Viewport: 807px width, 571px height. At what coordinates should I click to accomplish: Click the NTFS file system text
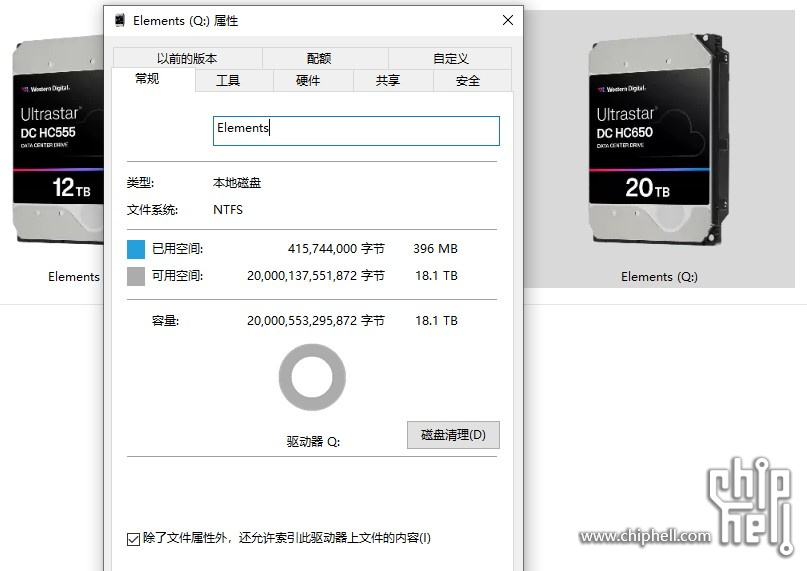click(228, 210)
